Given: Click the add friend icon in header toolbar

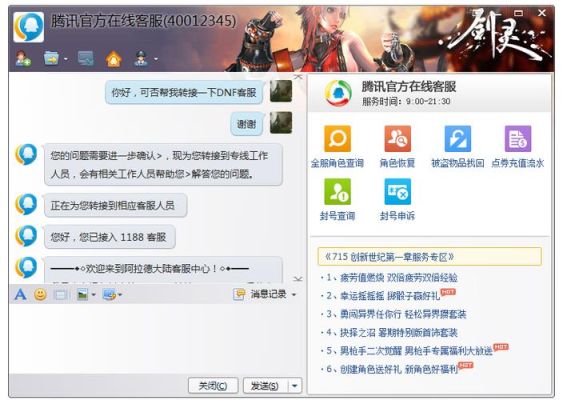Looking at the screenshot, I should [x=23, y=59].
